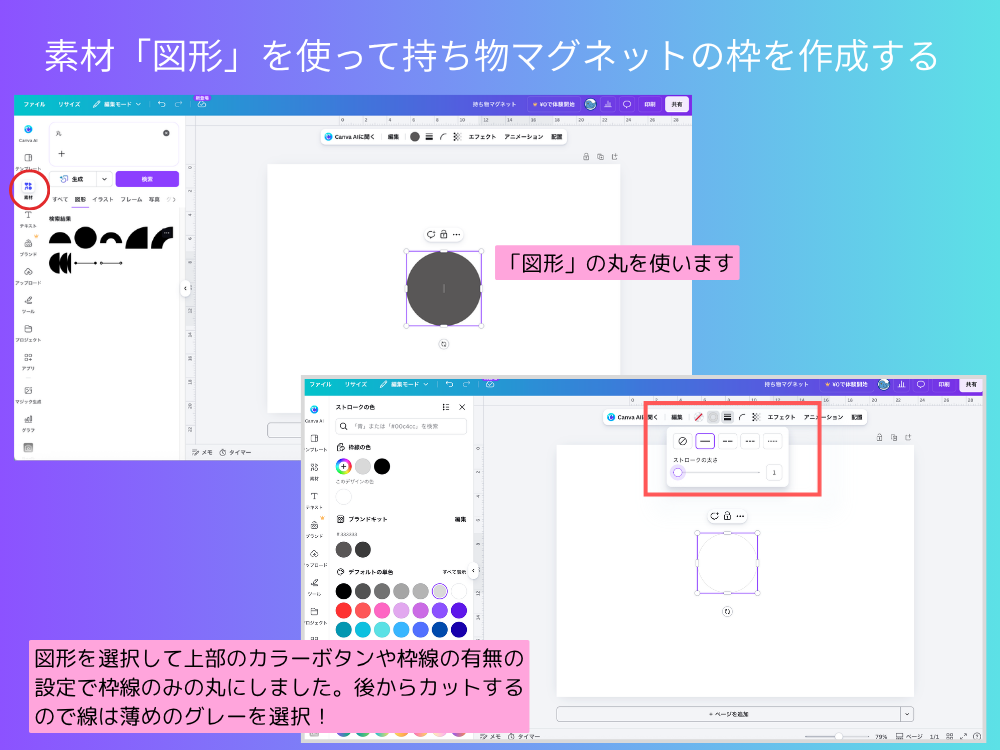Switch to the フレーム tab in the search results
This screenshot has width=1000, height=750.
click(131, 199)
